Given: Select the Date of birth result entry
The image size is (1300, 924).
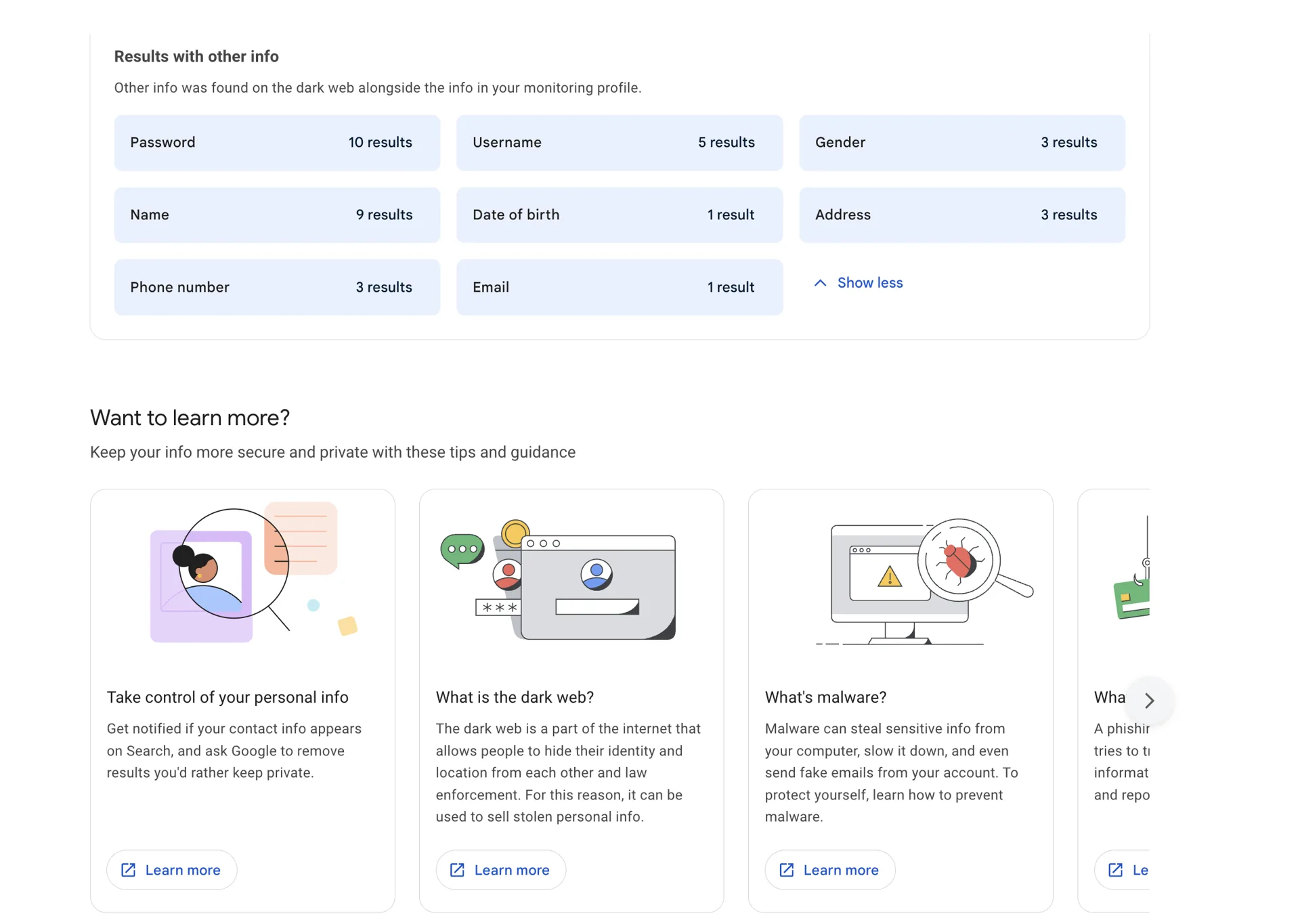Looking at the screenshot, I should (x=619, y=215).
